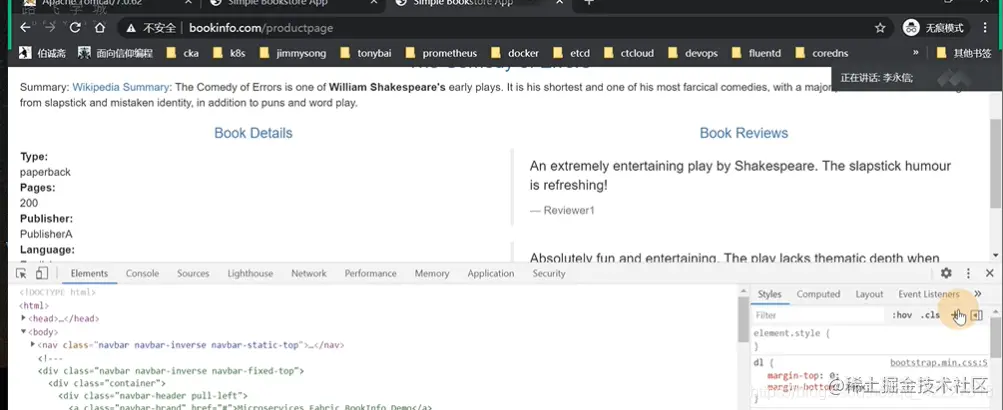Close the active Simple Bookstore App tab
1003x410 pixels.
coord(559,3)
